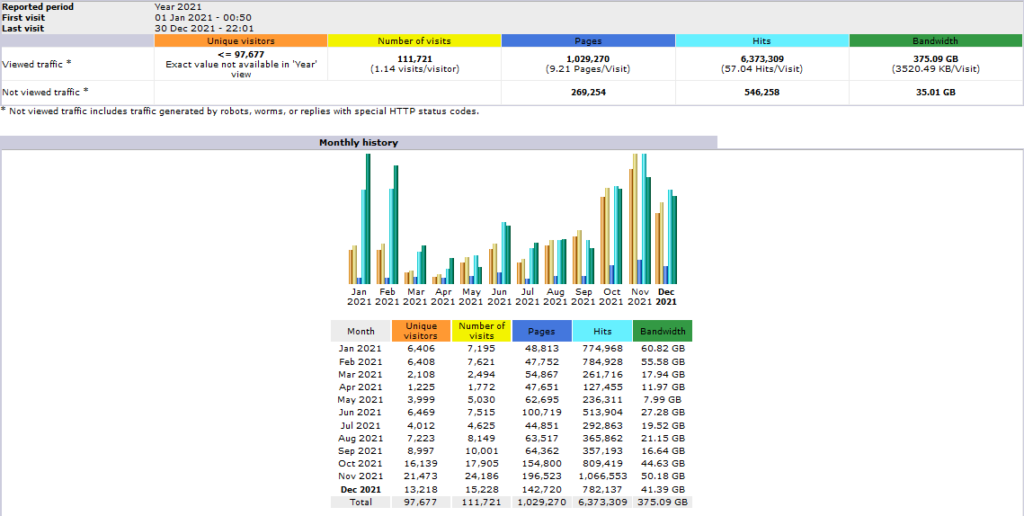
Task: Select the Jan 2021 label below the chart
Action: tap(359, 296)
